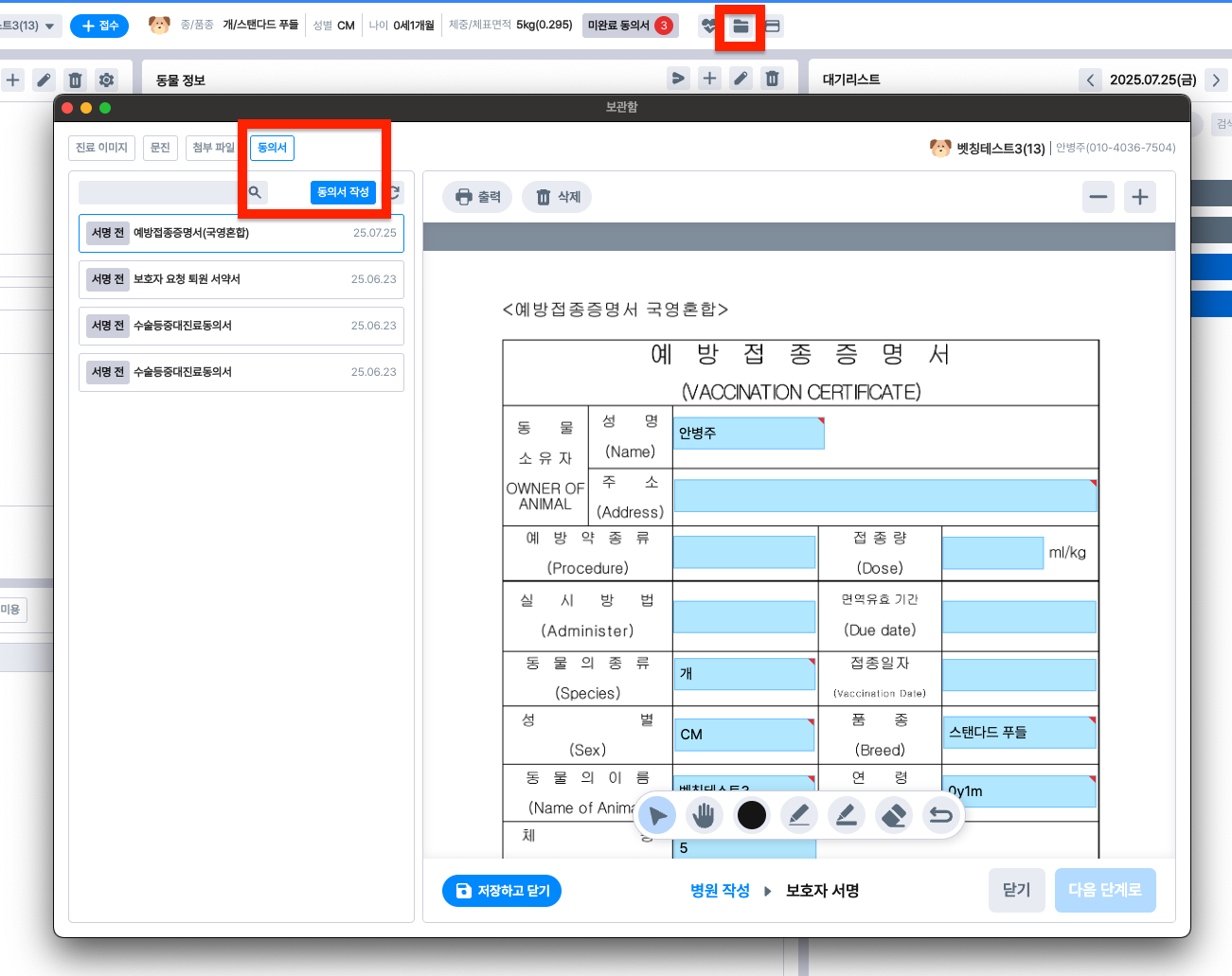
Task: Click the heart vitals icon in top bar
Action: click(709, 27)
